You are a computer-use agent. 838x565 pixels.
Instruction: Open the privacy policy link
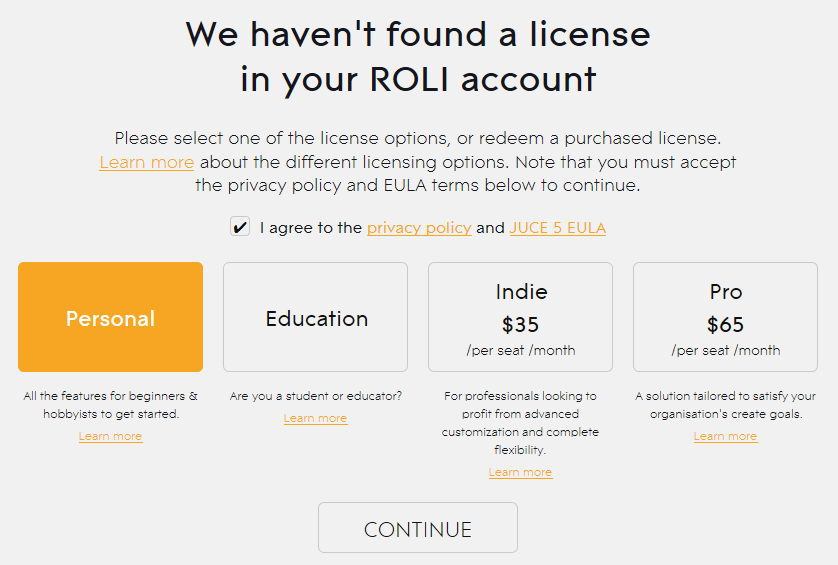[419, 228]
